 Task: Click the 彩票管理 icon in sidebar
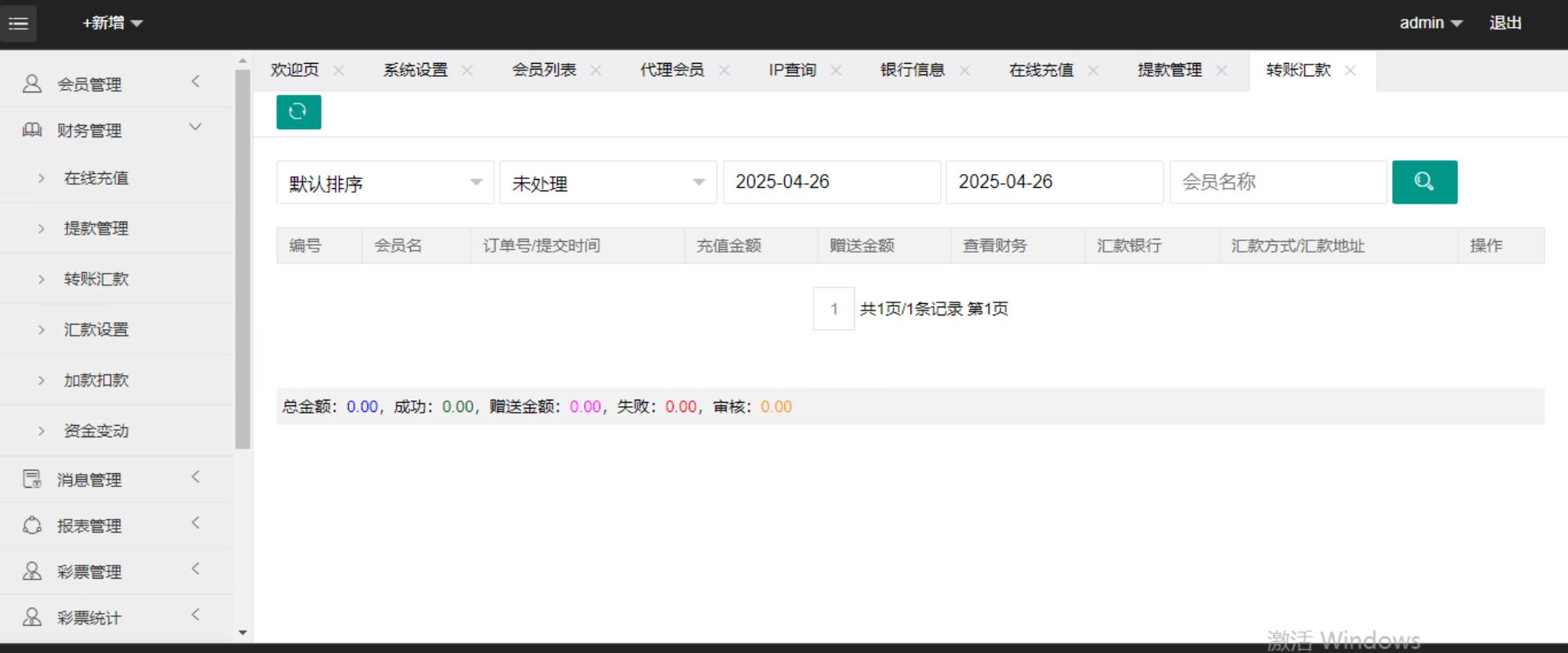[x=32, y=571]
